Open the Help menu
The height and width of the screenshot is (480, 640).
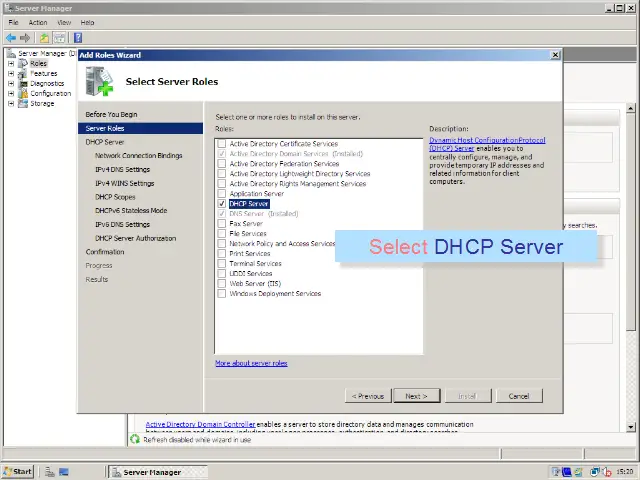(x=87, y=22)
